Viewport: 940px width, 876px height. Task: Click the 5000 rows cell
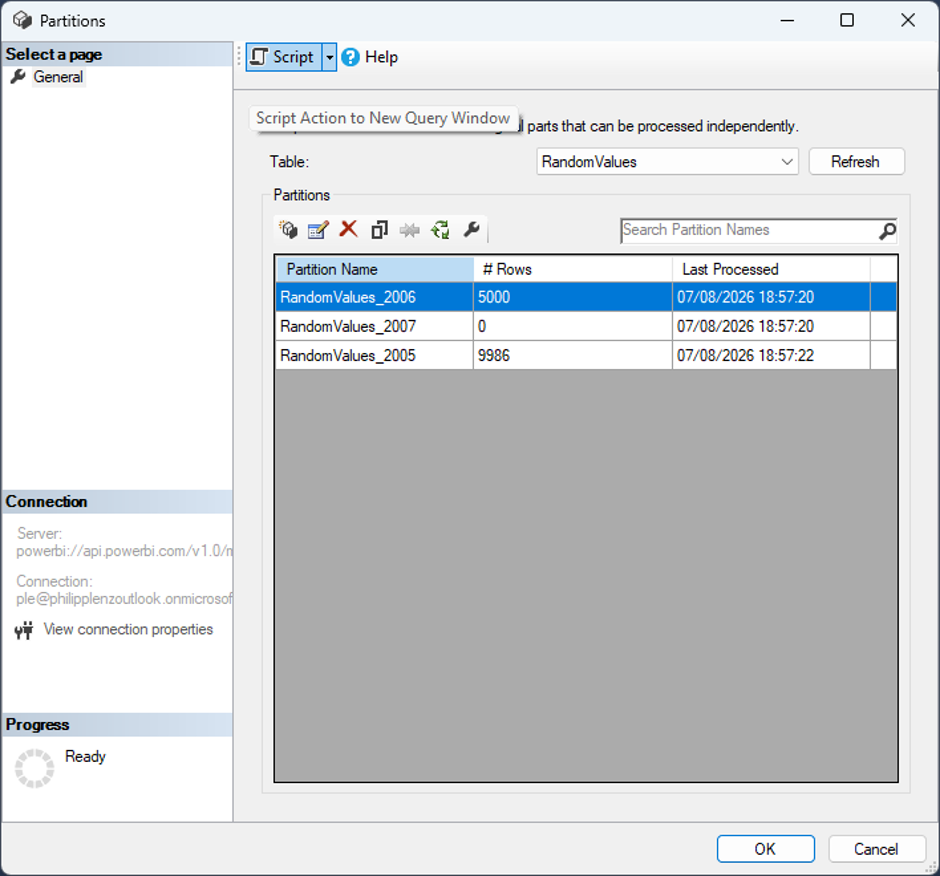(573, 297)
